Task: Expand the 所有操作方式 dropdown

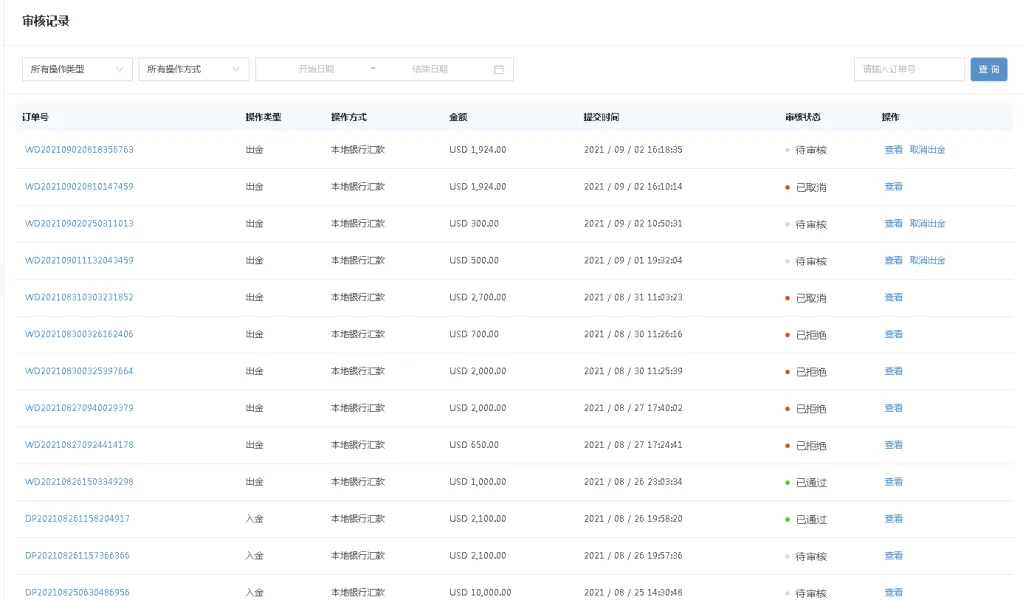Action: 193,69
